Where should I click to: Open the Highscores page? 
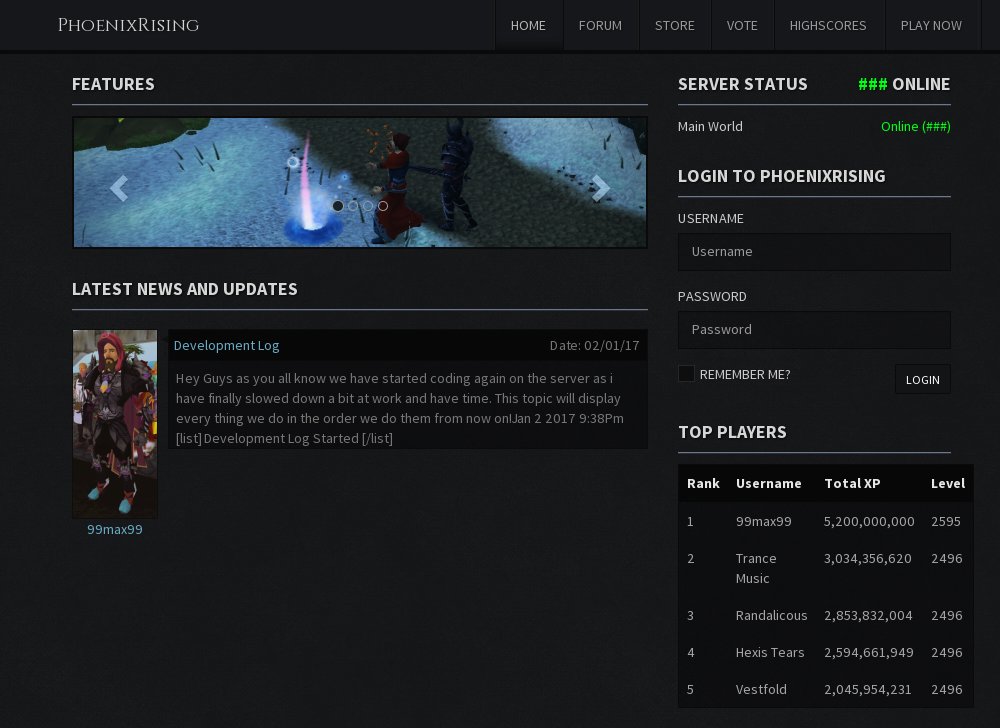coord(828,26)
